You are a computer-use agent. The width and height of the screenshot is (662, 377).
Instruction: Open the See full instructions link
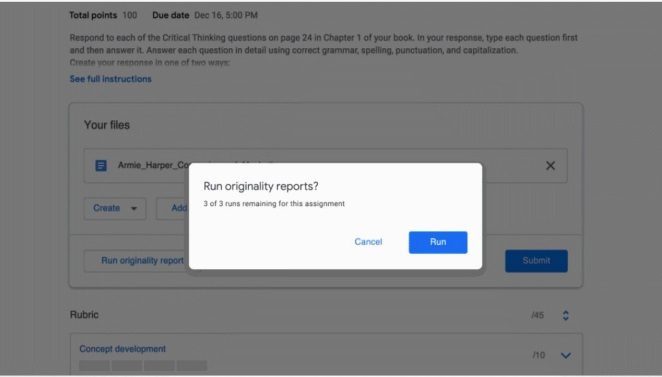(x=110, y=79)
